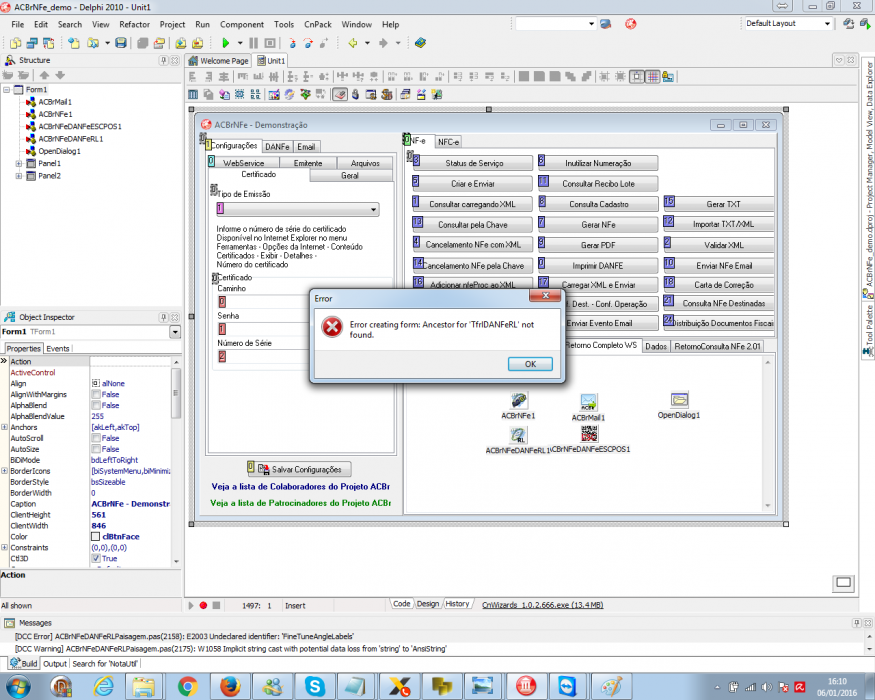Expand the BorderIcons property
The height and width of the screenshot is (700, 875).
click(x=4, y=471)
